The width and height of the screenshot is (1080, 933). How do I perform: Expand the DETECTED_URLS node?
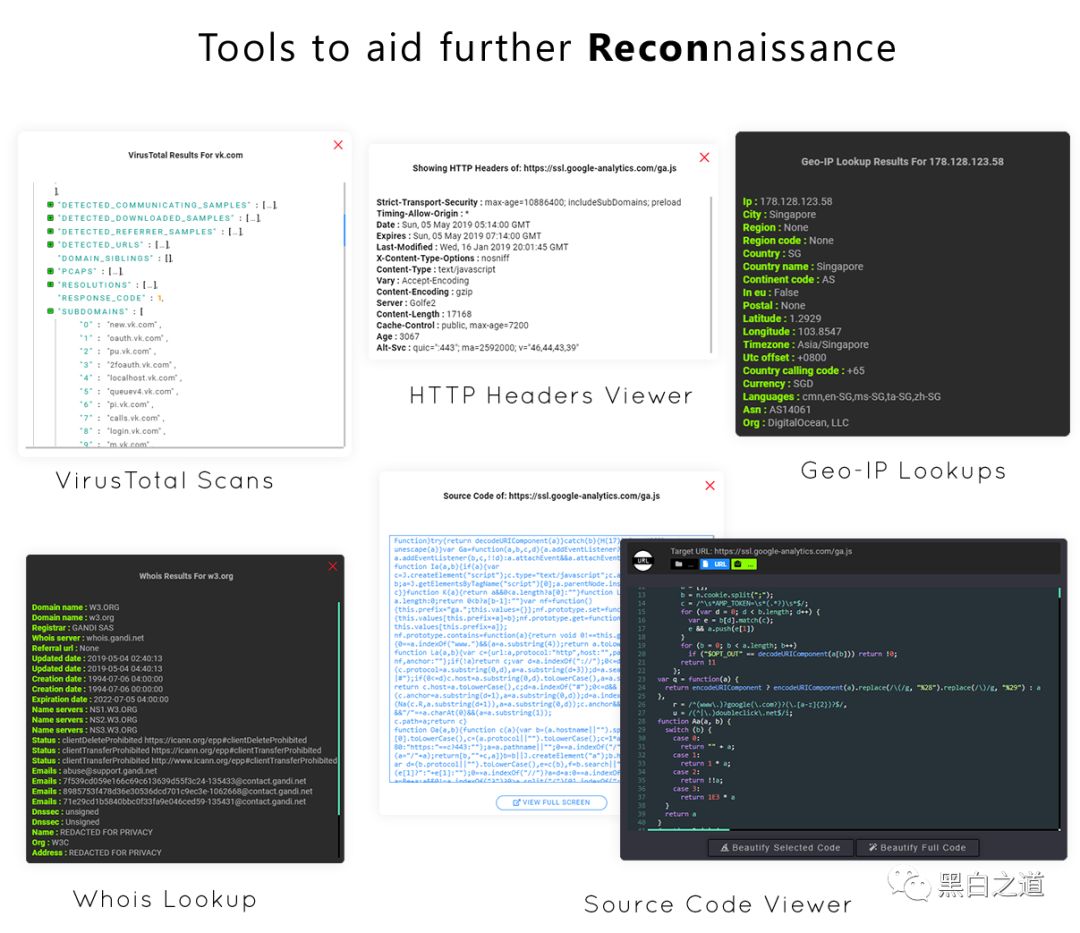point(50,244)
